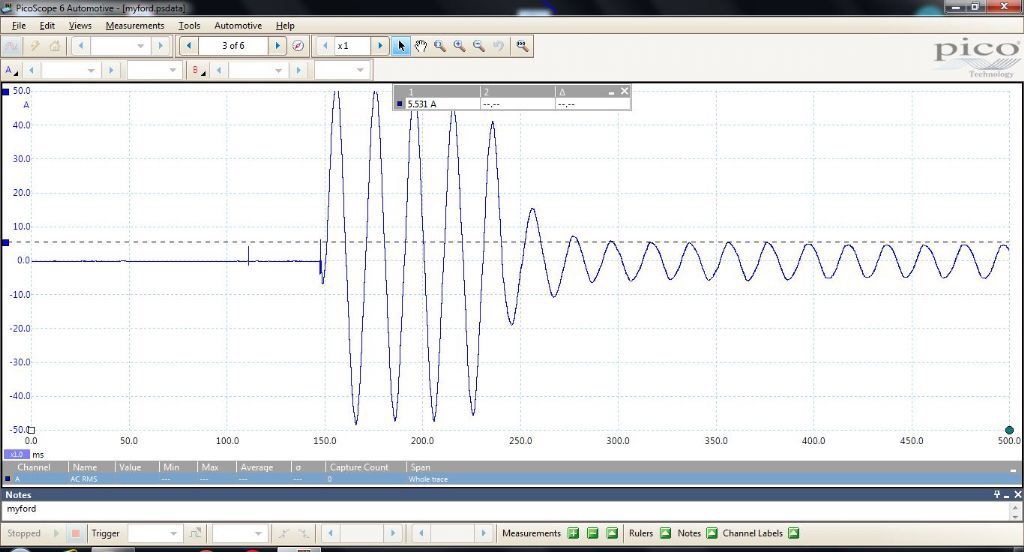Close the ruler legend box
Viewport: 1024px width, 552px height.
[x=624, y=91]
